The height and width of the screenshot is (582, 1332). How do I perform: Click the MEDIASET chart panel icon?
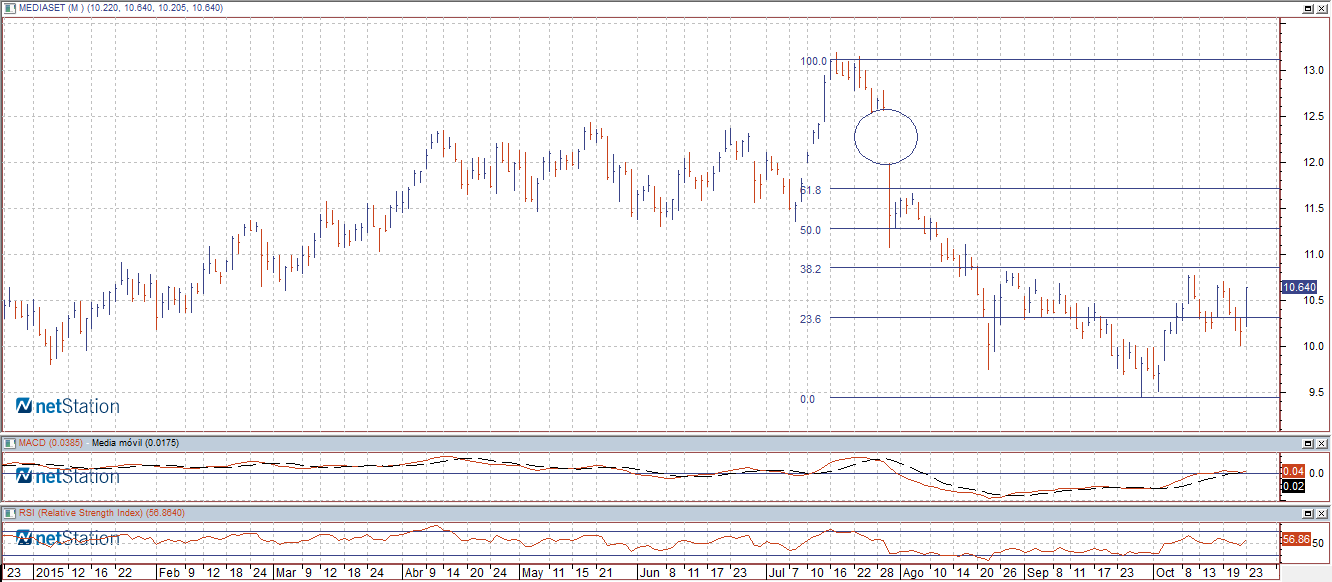[x=11, y=7]
